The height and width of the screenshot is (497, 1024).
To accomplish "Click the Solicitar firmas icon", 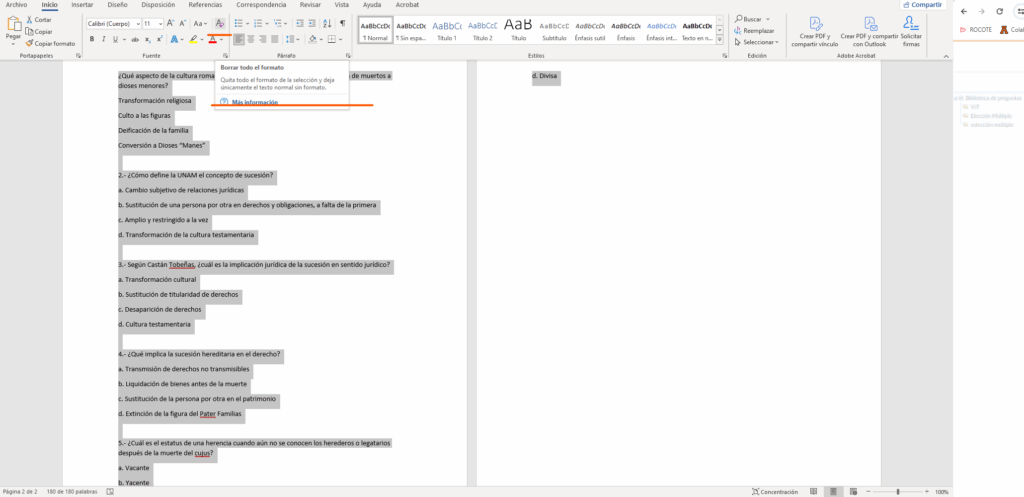I will click(910, 30).
